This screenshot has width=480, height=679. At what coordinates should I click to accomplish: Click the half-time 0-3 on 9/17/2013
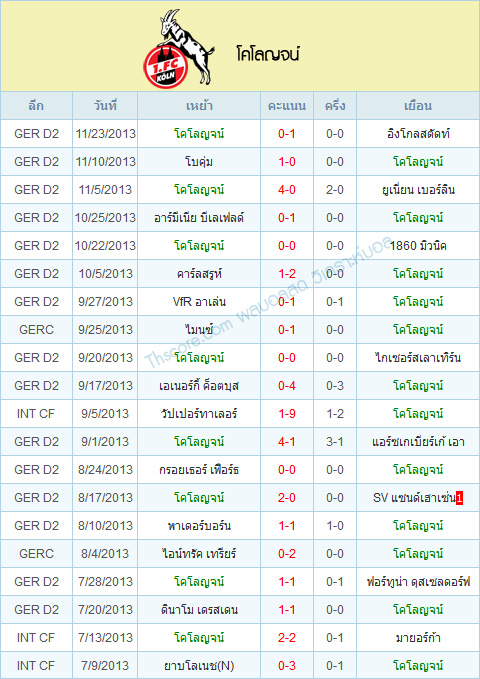[x=335, y=386]
